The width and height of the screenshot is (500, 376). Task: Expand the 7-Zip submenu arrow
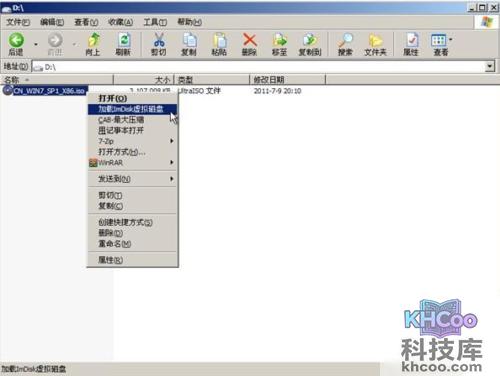click(171, 141)
